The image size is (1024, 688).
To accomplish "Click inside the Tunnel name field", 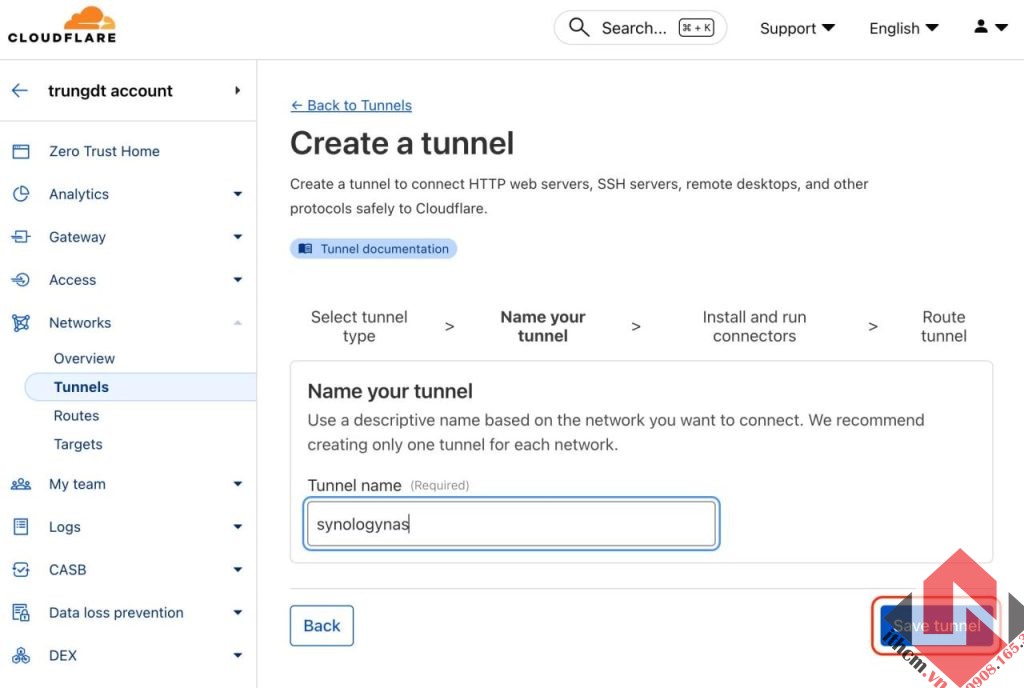I will point(511,523).
